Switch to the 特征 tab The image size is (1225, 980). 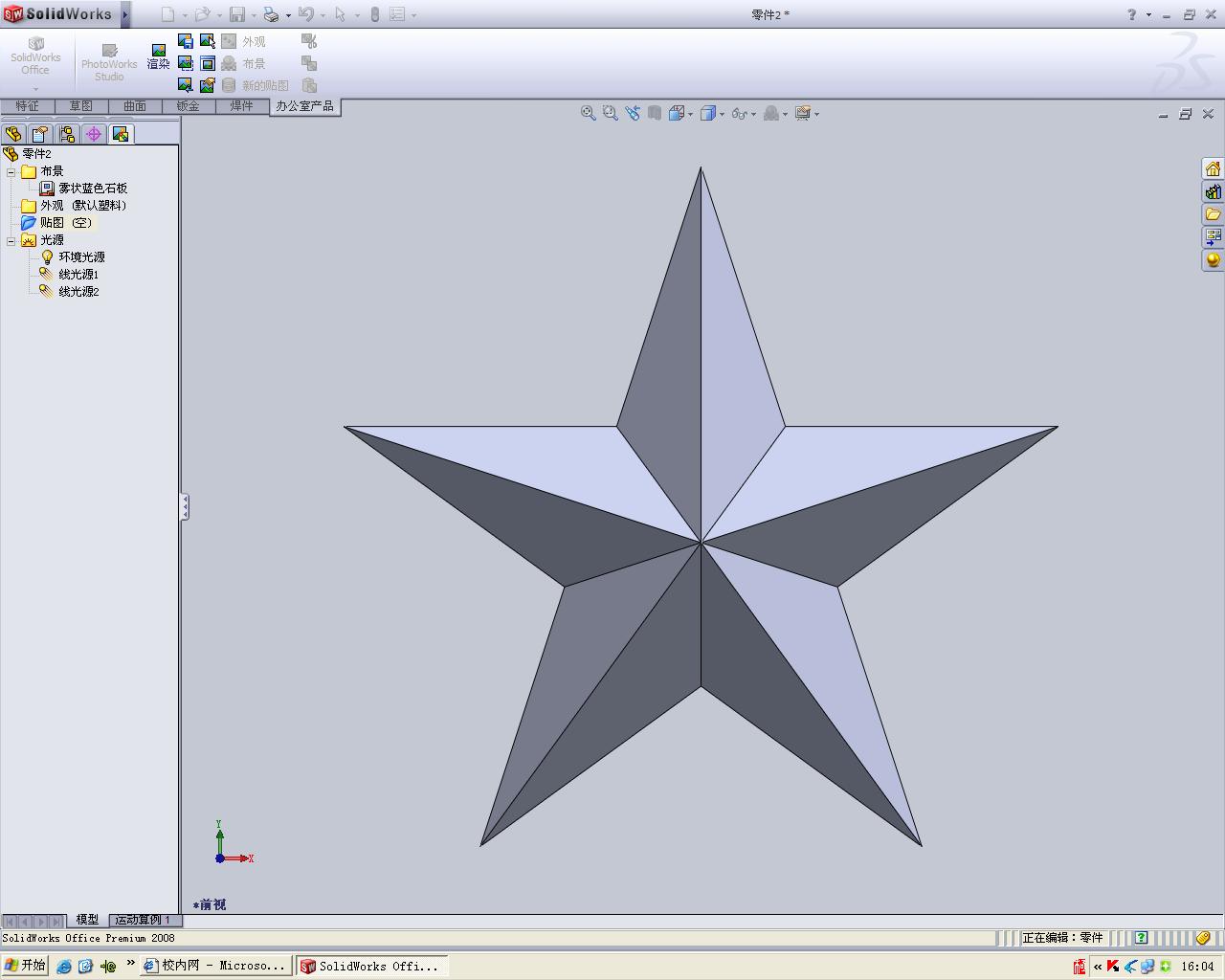(x=27, y=106)
